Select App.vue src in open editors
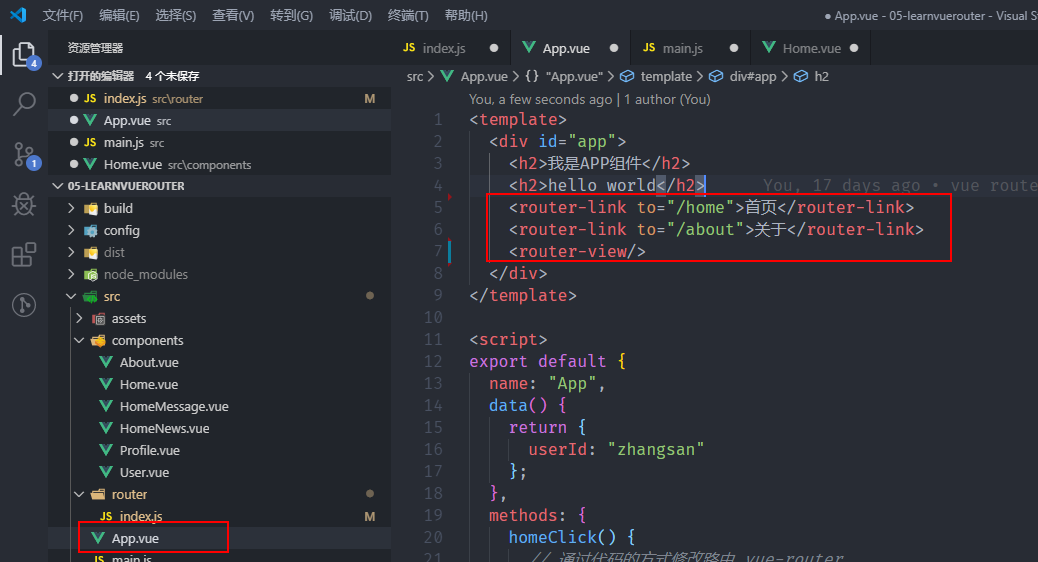Screen dimensions: 1038x562 tap(219, 120)
